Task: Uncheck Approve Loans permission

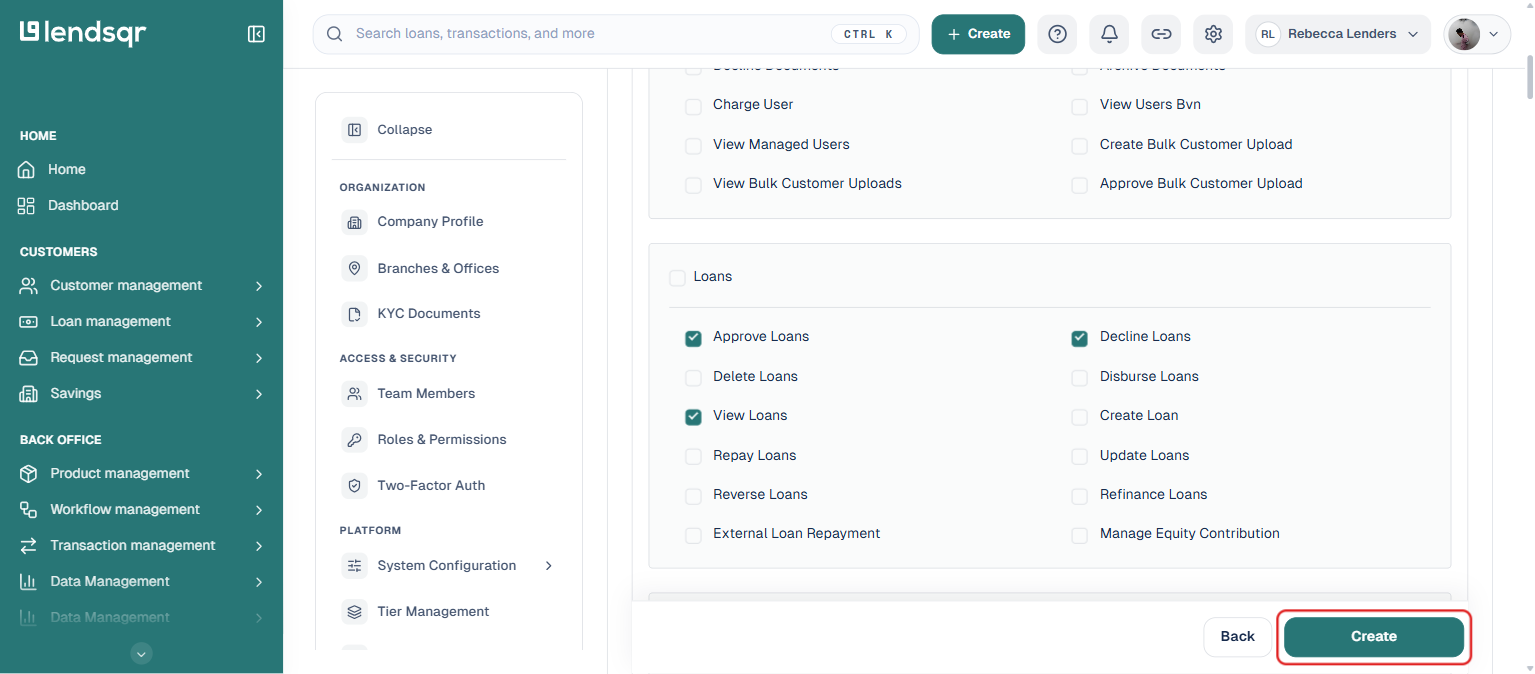Action: (693, 338)
